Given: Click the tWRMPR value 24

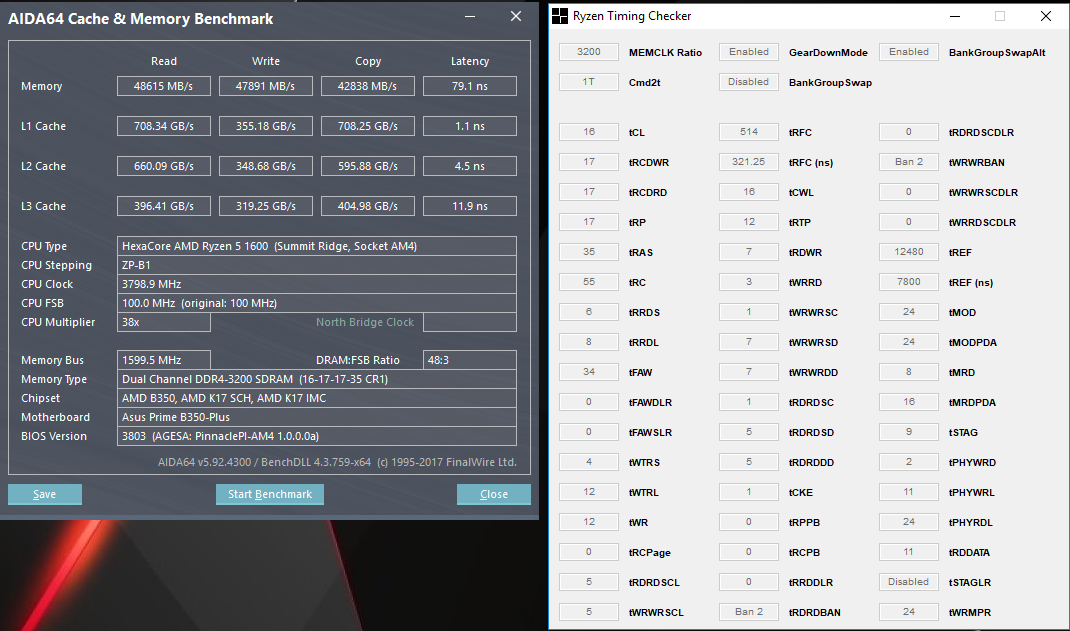Looking at the screenshot, I should tap(909, 612).
